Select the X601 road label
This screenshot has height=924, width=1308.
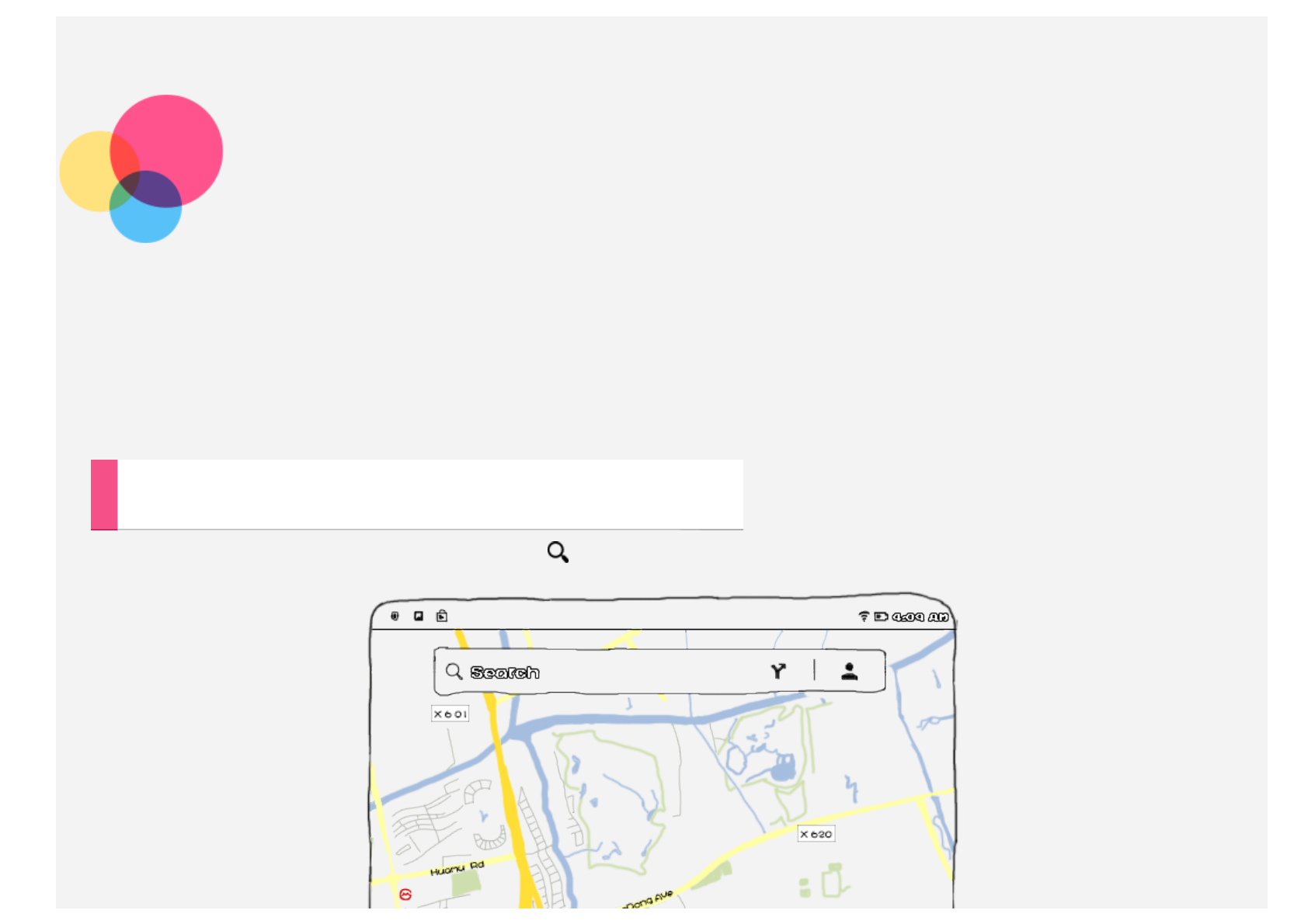tap(450, 714)
